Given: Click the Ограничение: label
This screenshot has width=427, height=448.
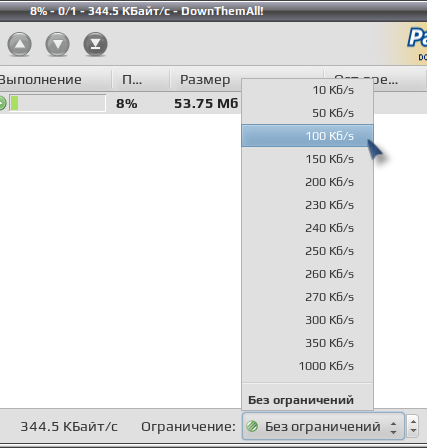Looking at the screenshot, I should pos(188,426).
